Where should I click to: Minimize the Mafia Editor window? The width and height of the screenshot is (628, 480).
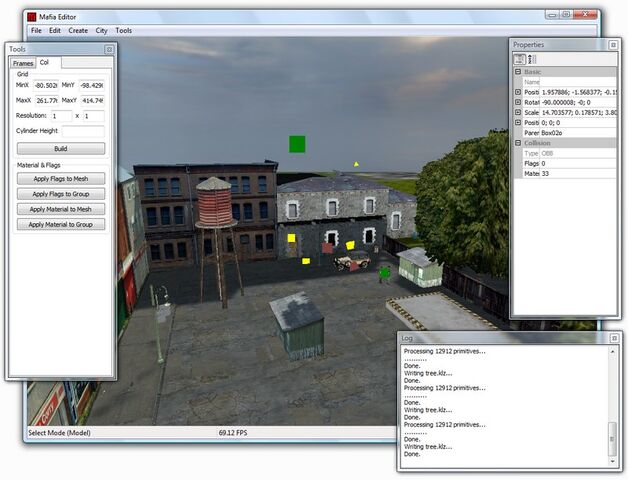tap(552, 15)
